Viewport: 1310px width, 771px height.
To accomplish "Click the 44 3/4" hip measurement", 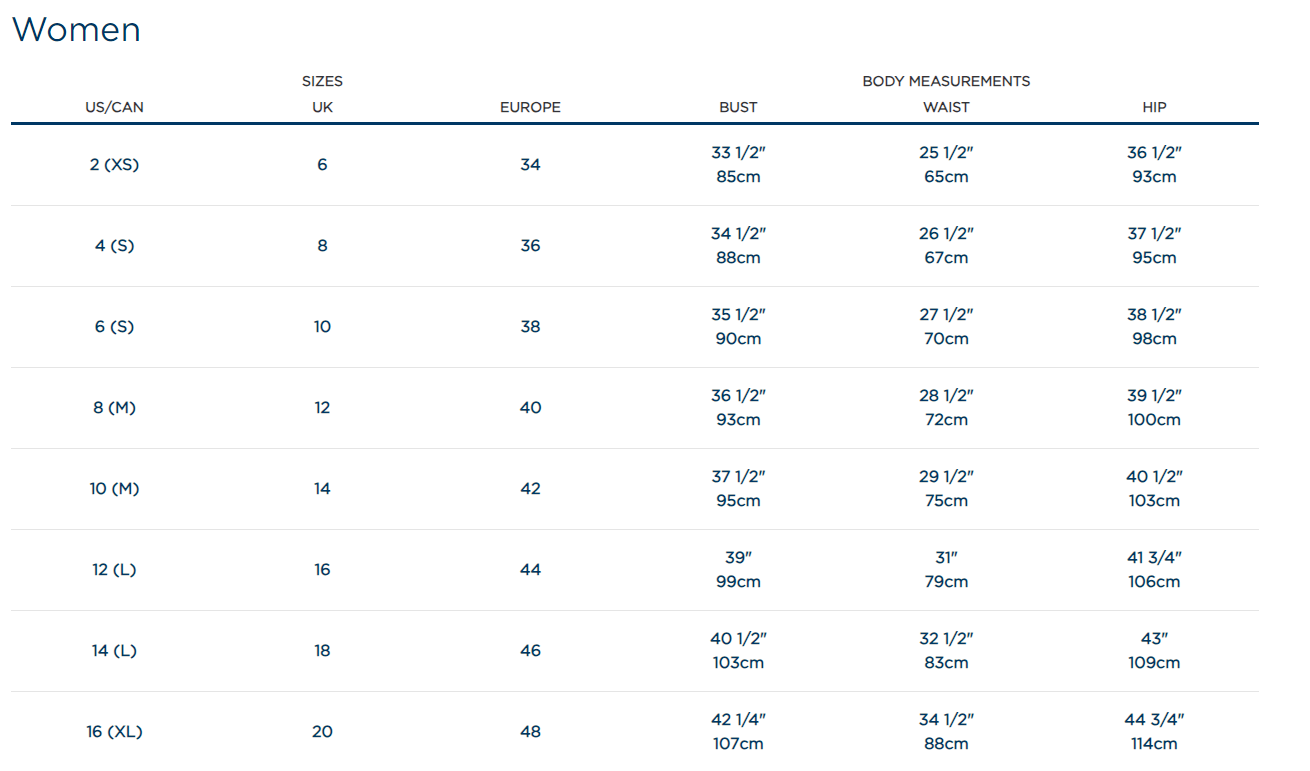I will (x=1154, y=720).
